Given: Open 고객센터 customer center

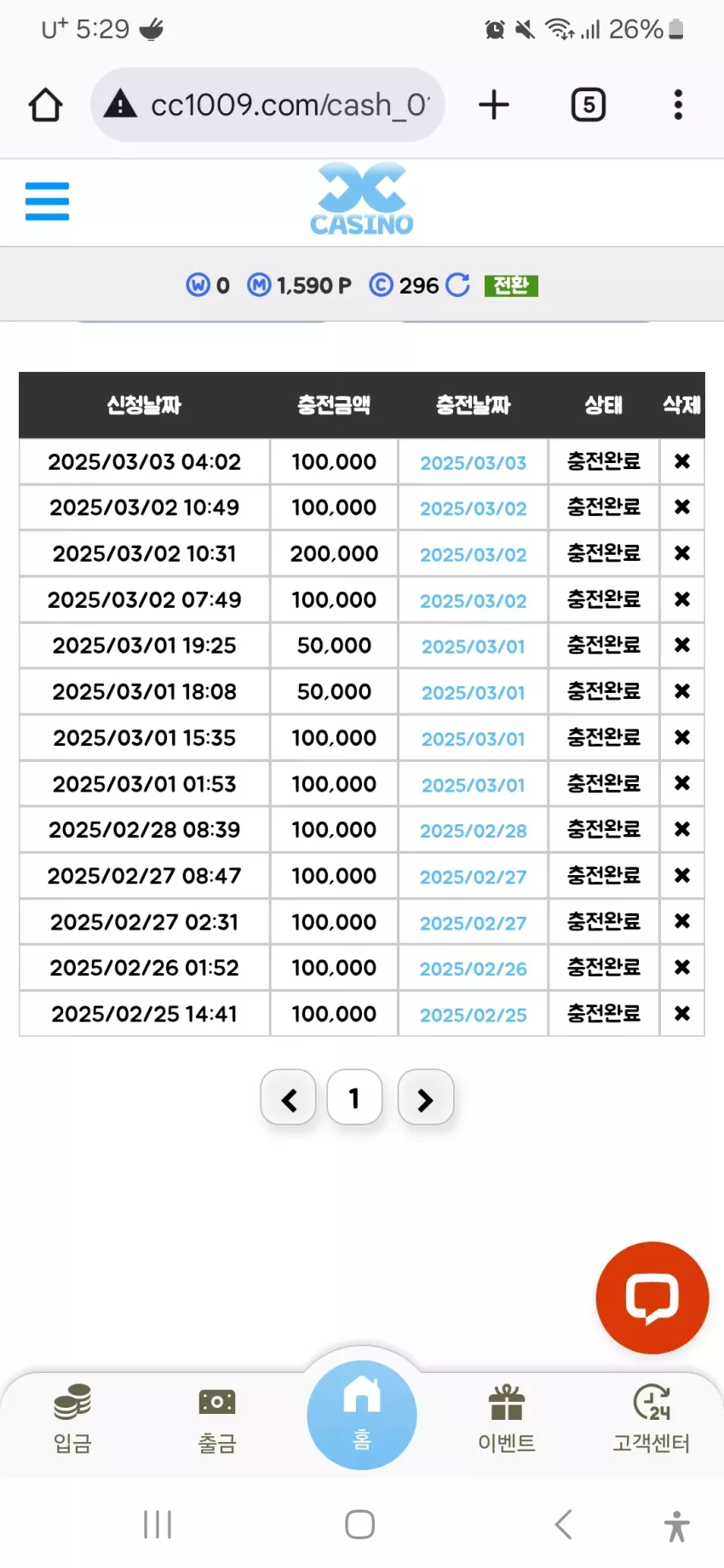Looking at the screenshot, I should pyautogui.click(x=652, y=1418).
